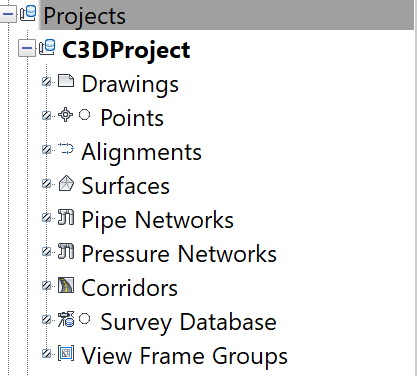Click the Survey Database instrument icon
The height and width of the screenshot is (376, 417).
66,319
